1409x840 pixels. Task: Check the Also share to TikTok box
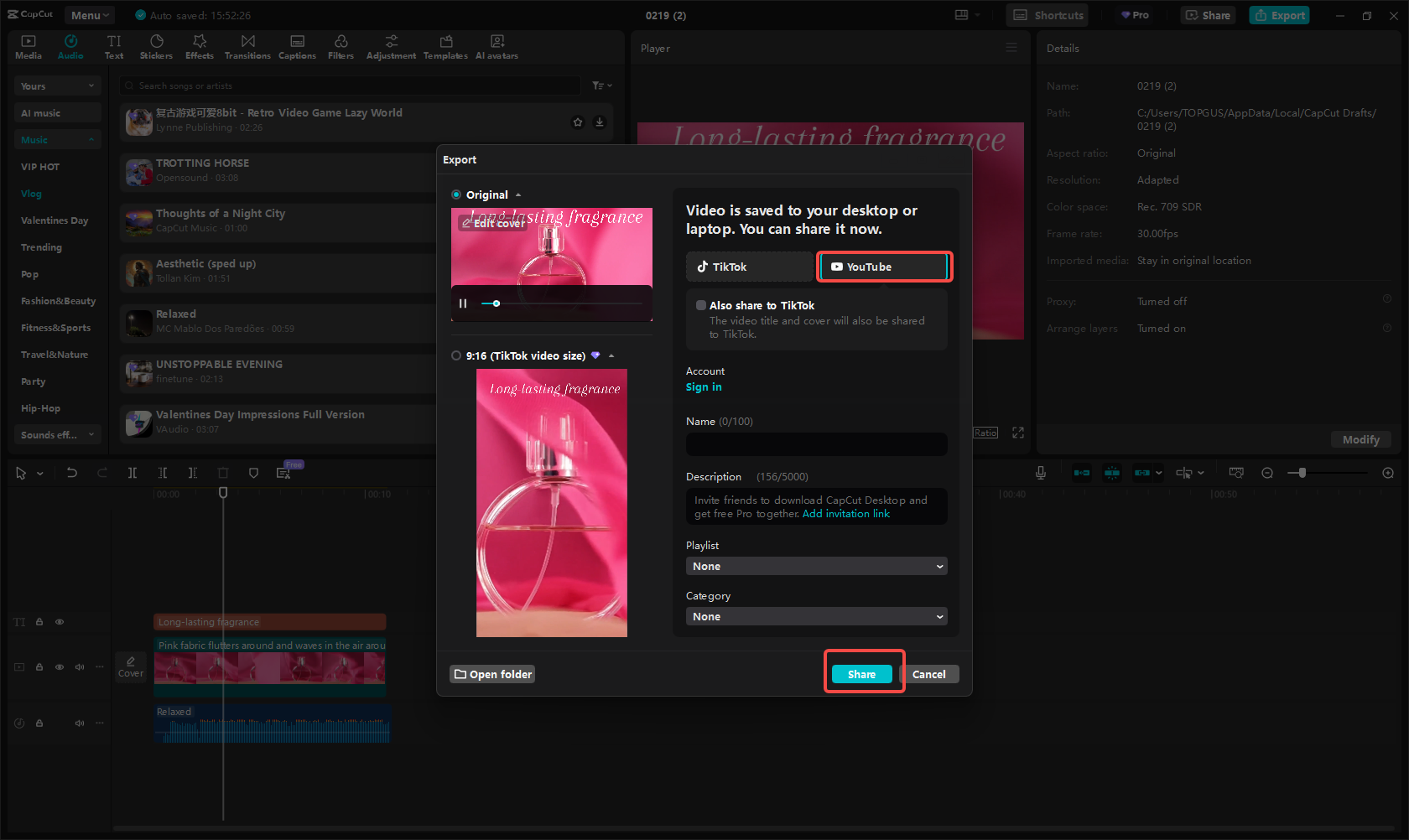701,305
